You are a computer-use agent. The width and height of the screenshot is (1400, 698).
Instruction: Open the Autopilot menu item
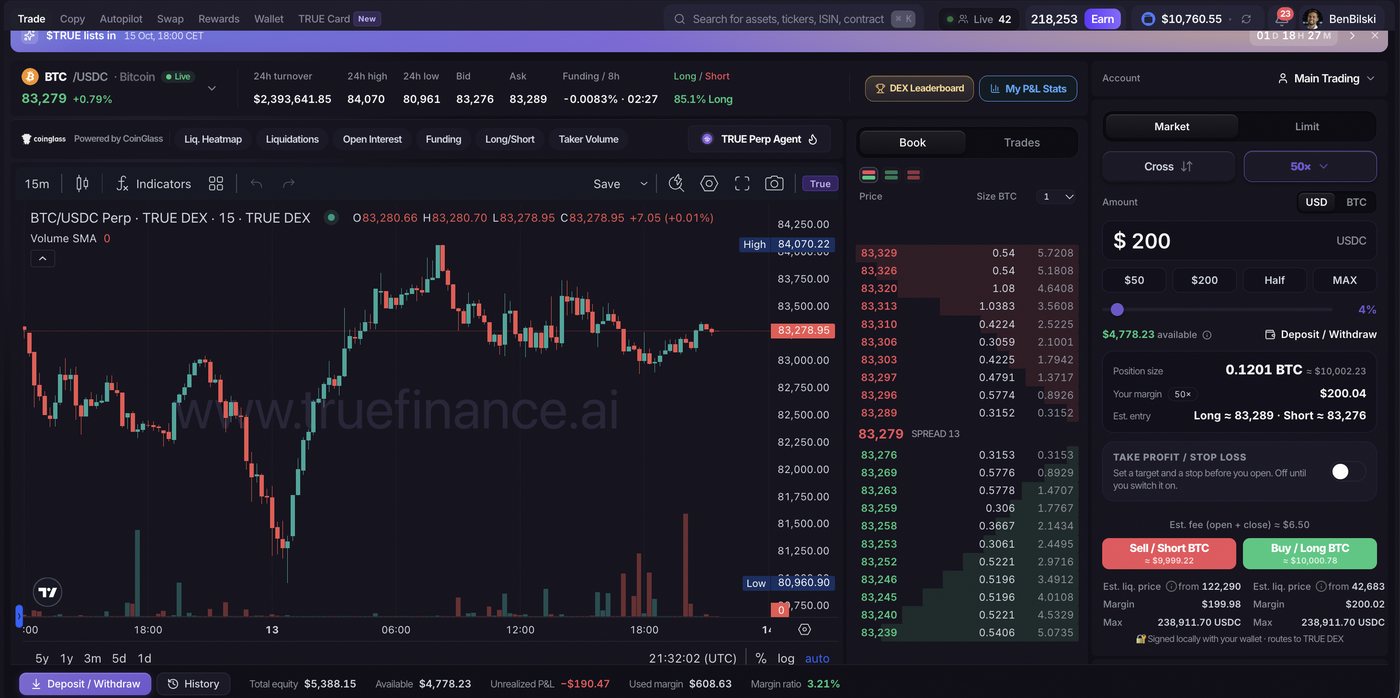pyautogui.click(x=121, y=19)
